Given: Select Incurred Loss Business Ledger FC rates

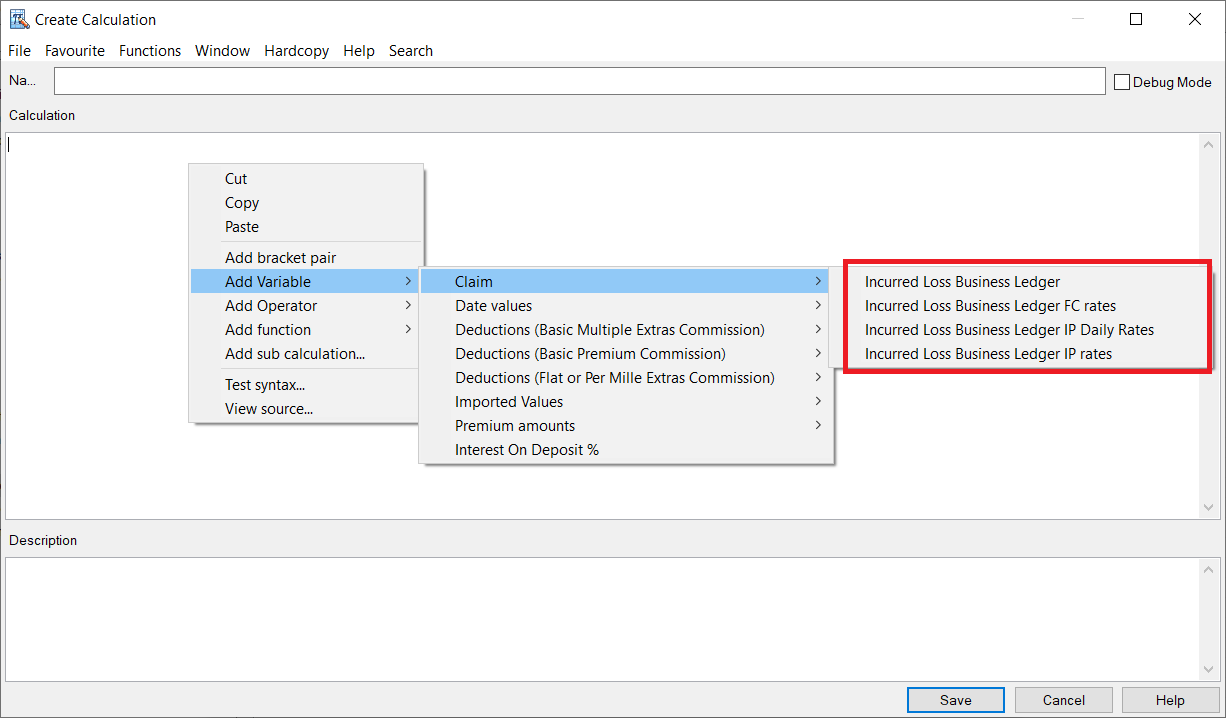Looking at the screenshot, I should click(x=990, y=306).
